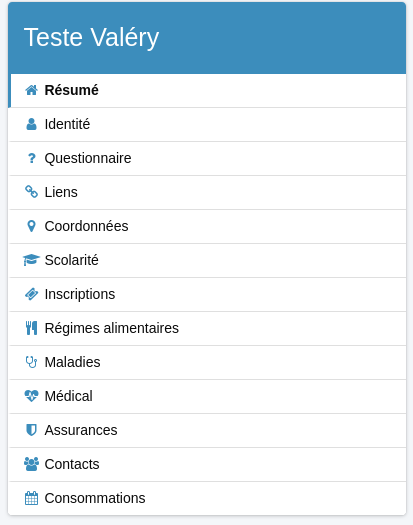Click the person icon for Identité

point(31,124)
